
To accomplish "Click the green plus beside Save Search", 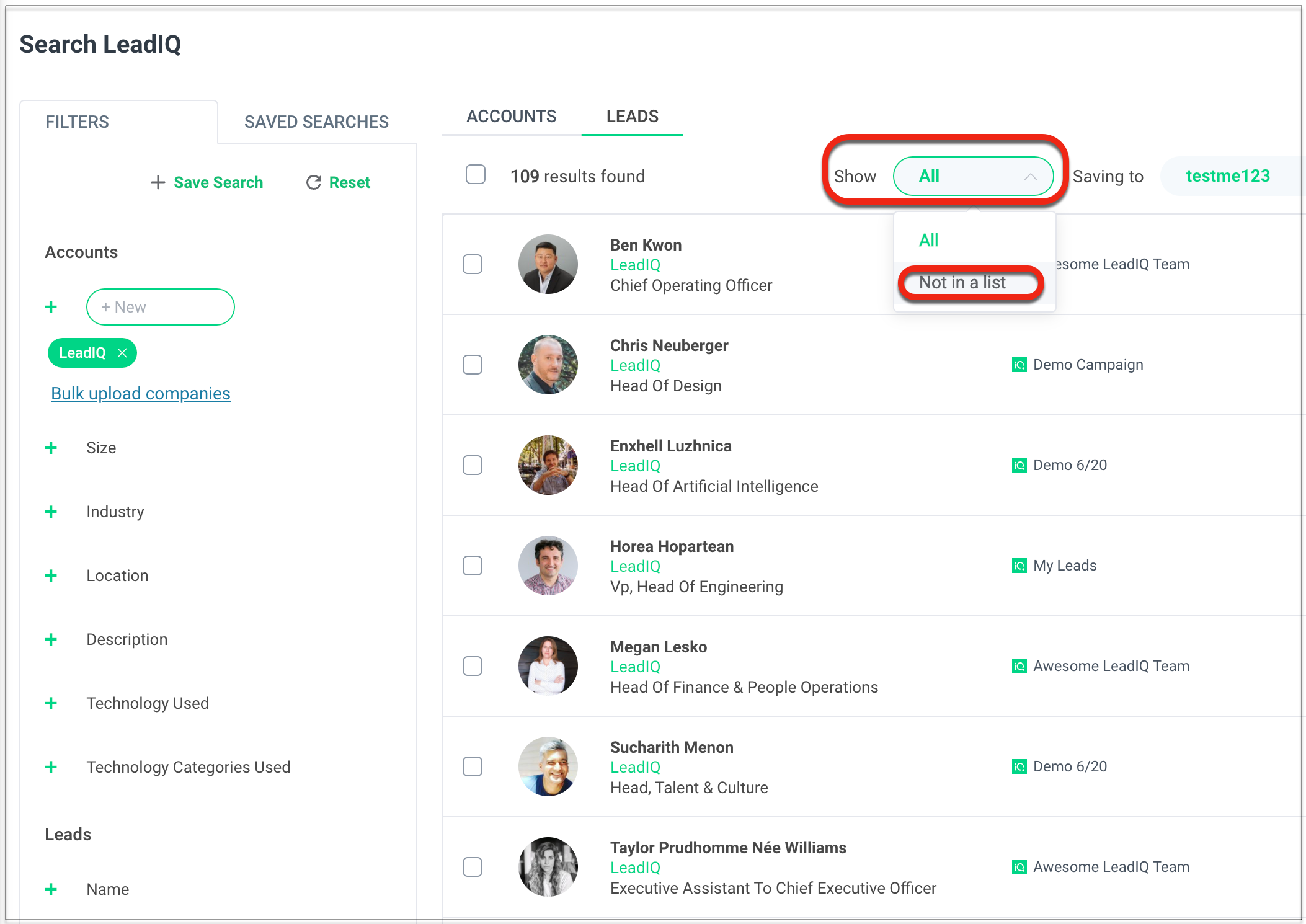I will [158, 182].
